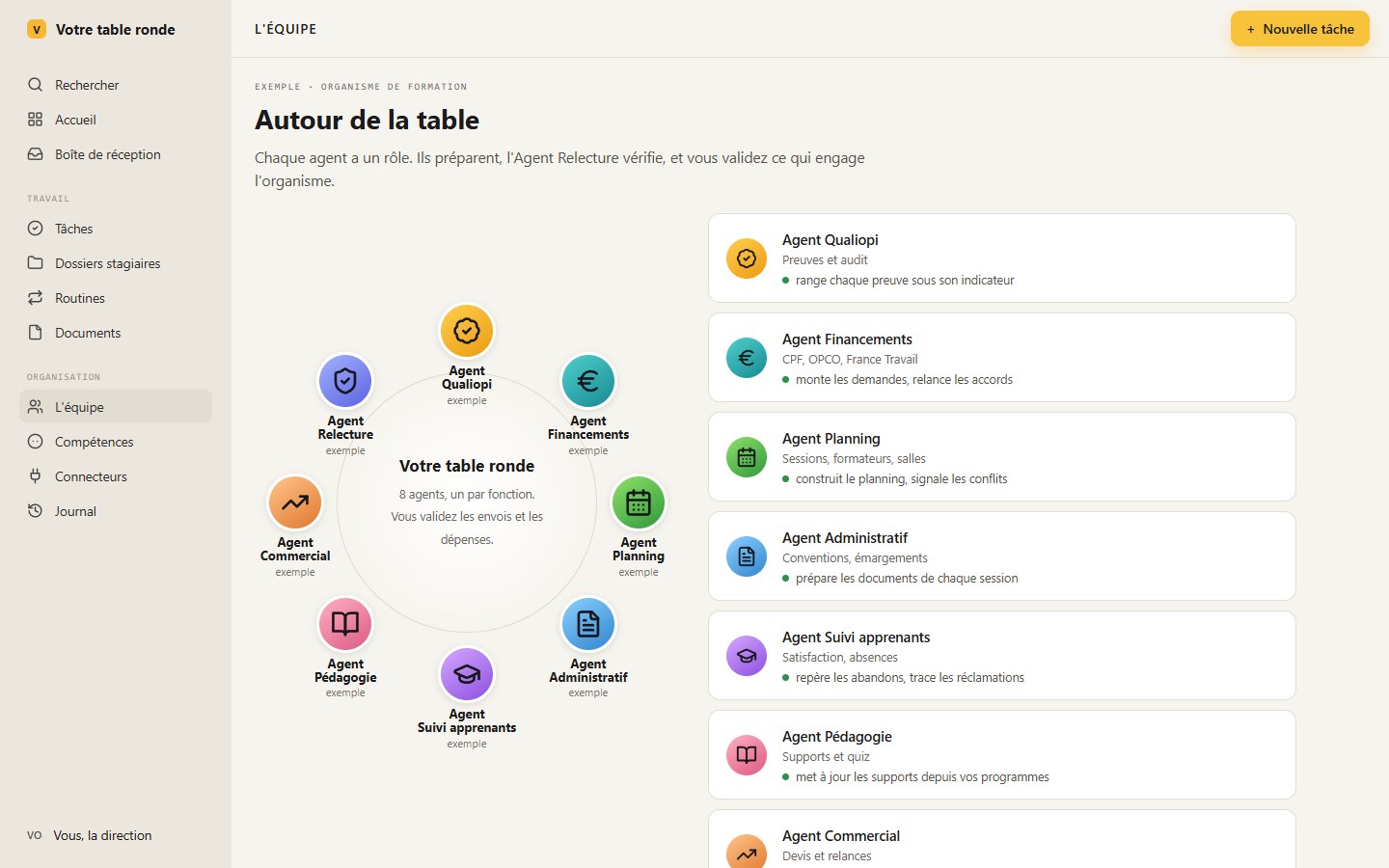Open the Agent Pédagogie card in list
The height and width of the screenshot is (868, 1389).
click(1002, 755)
